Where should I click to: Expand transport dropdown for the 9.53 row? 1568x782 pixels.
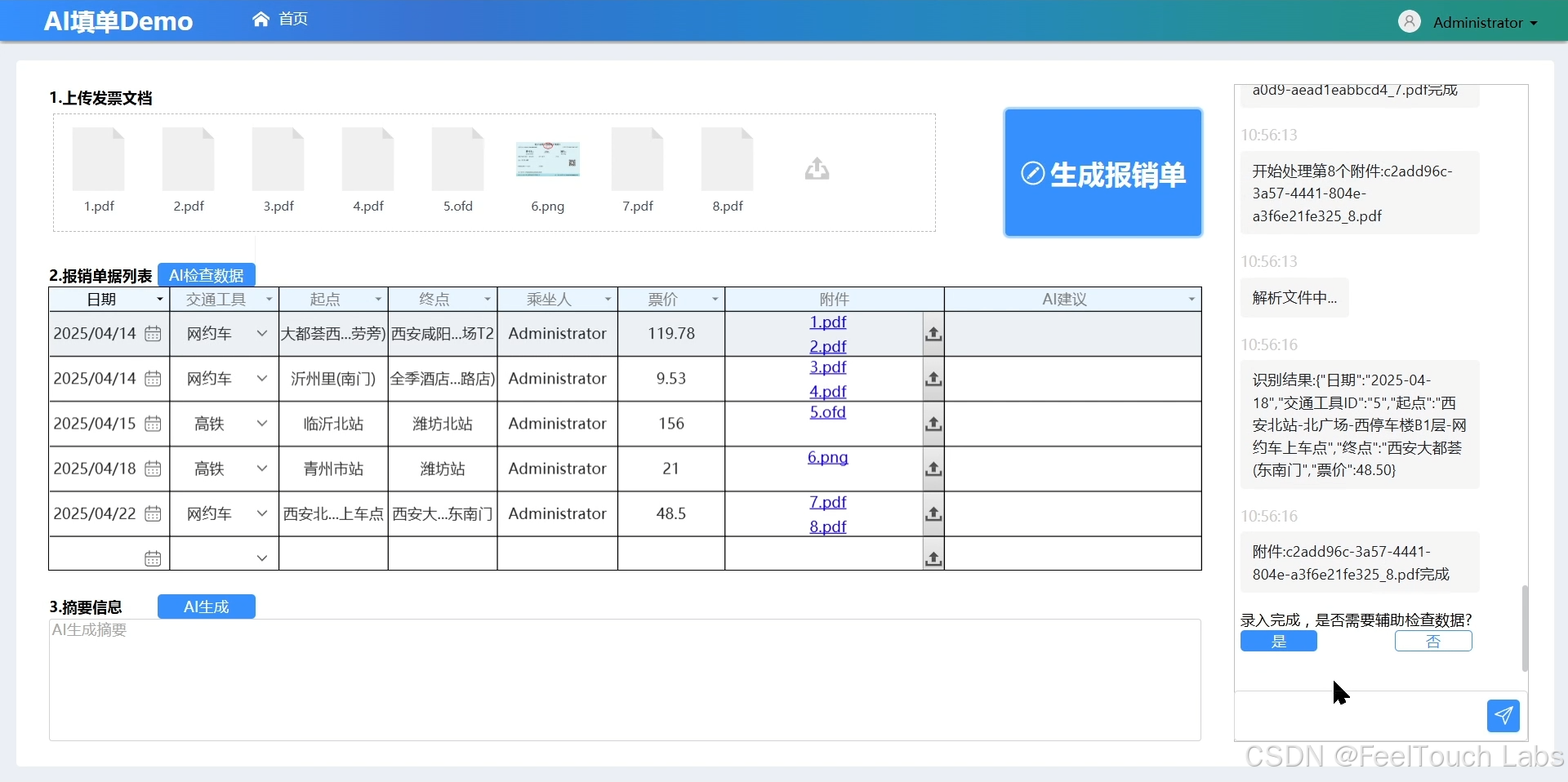click(x=262, y=379)
